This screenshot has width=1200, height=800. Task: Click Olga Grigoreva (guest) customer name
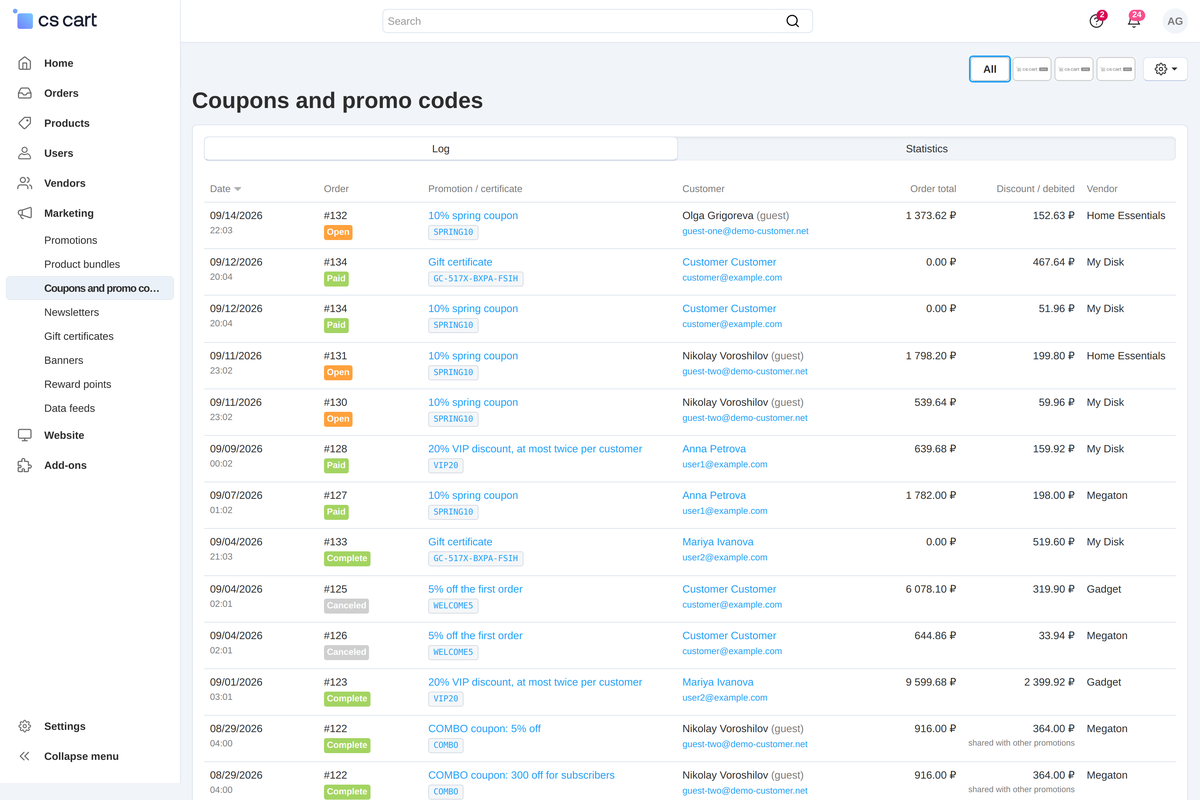[x=736, y=215]
